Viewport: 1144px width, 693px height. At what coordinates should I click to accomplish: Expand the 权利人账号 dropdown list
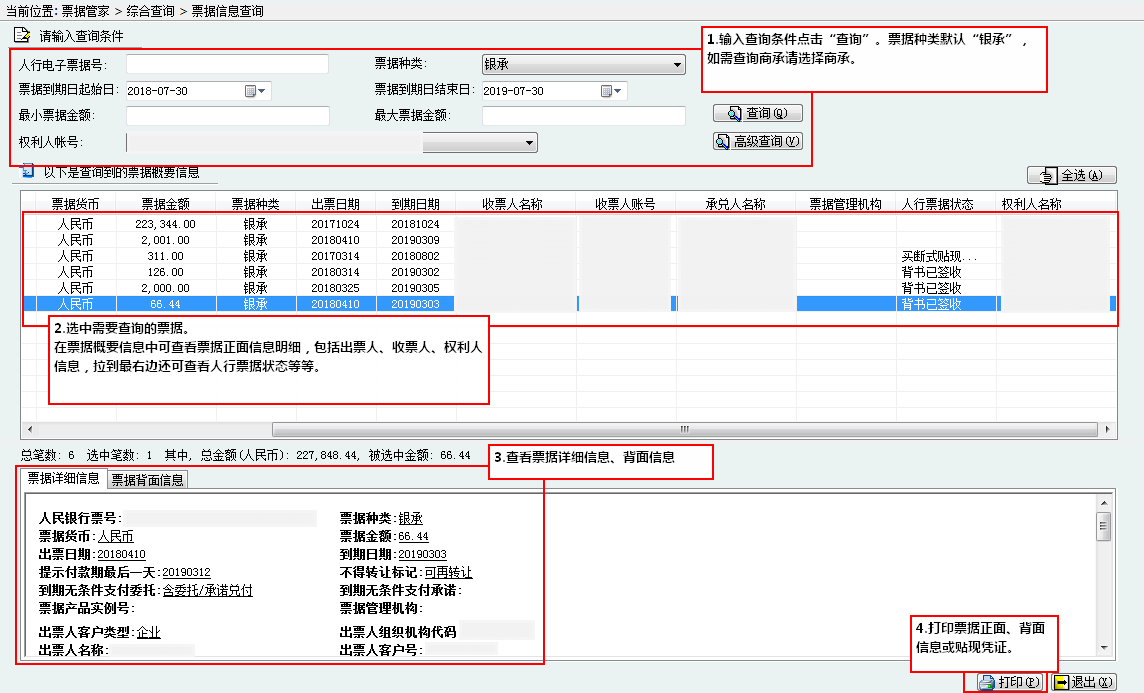click(x=529, y=143)
